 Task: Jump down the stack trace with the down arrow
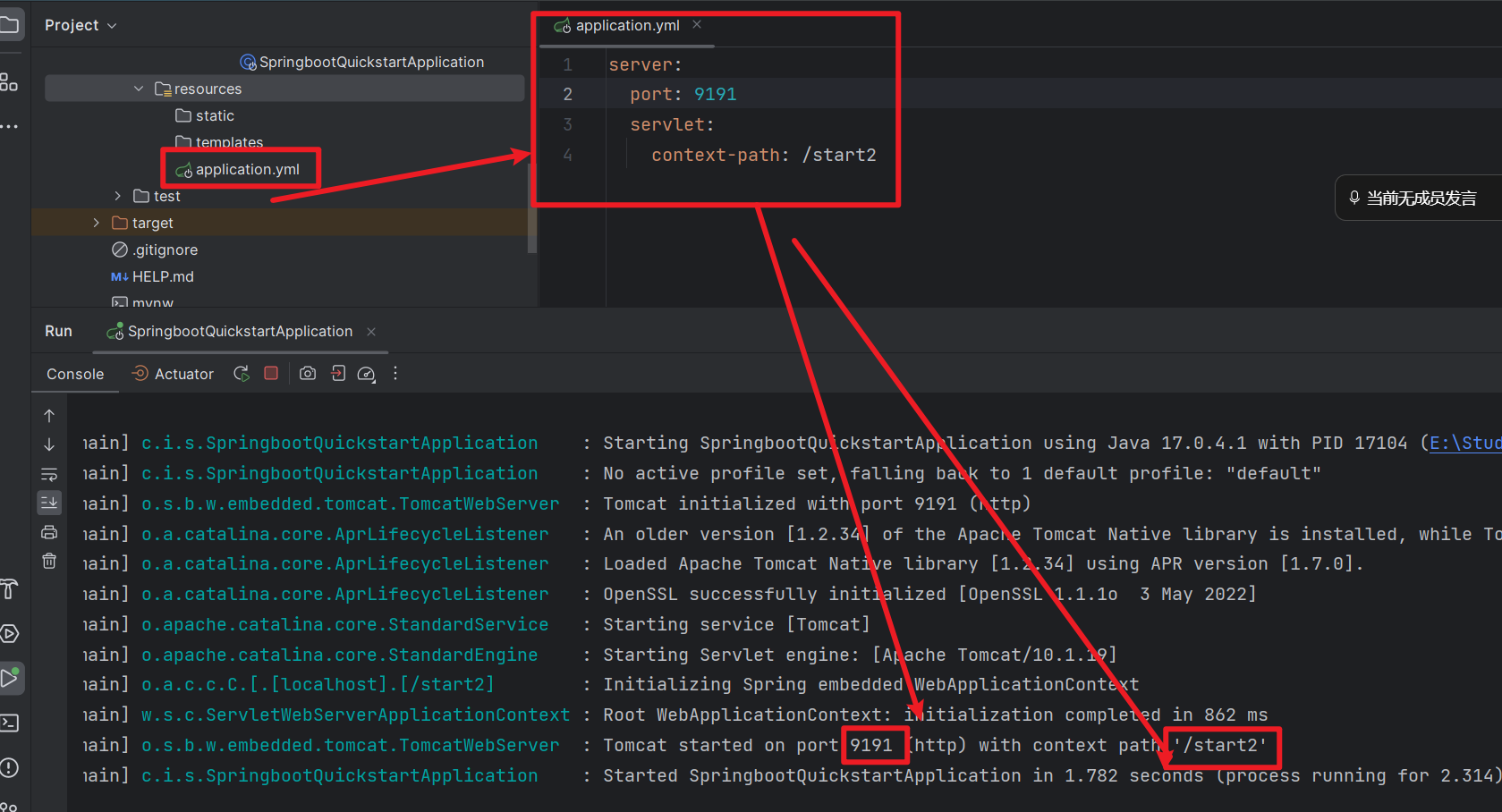(49, 444)
